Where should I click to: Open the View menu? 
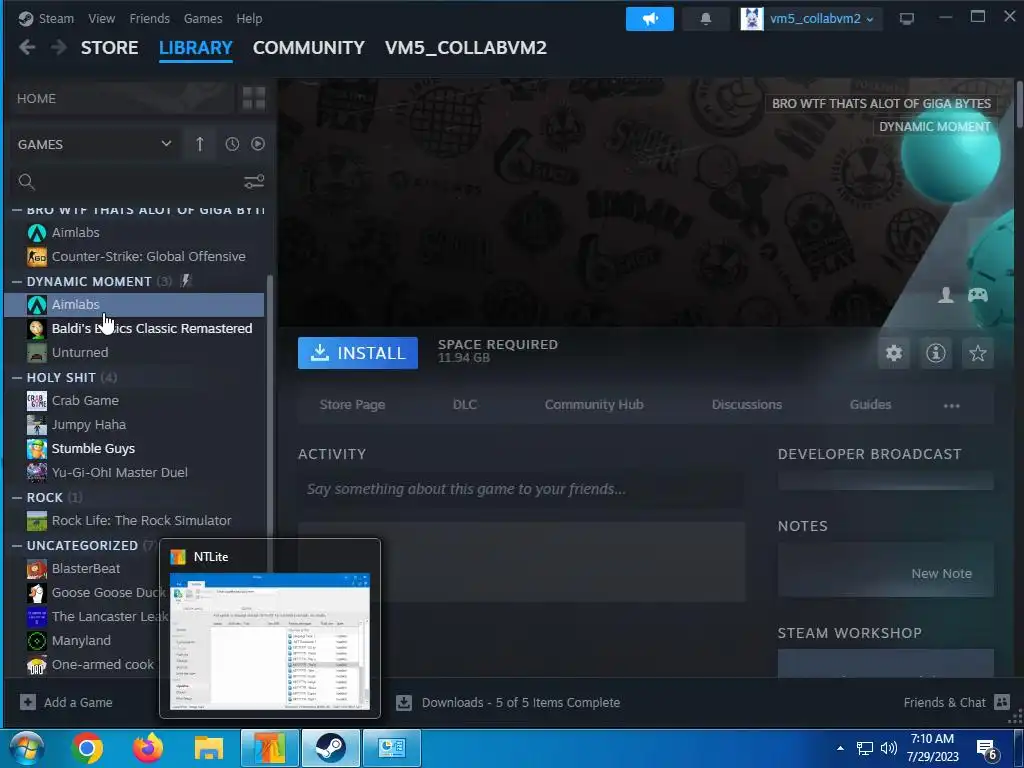[x=101, y=18]
